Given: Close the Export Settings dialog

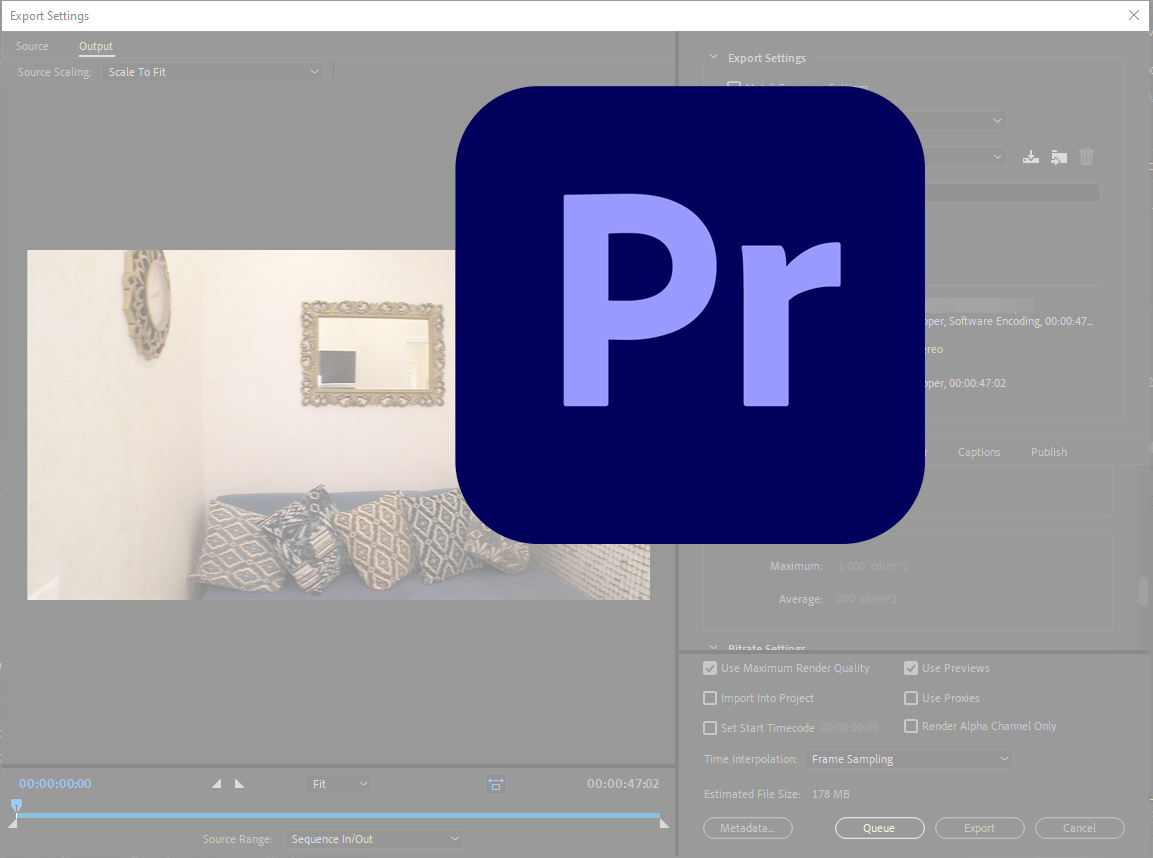Looking at the screenshot, I should click(x=1134, y=15).
